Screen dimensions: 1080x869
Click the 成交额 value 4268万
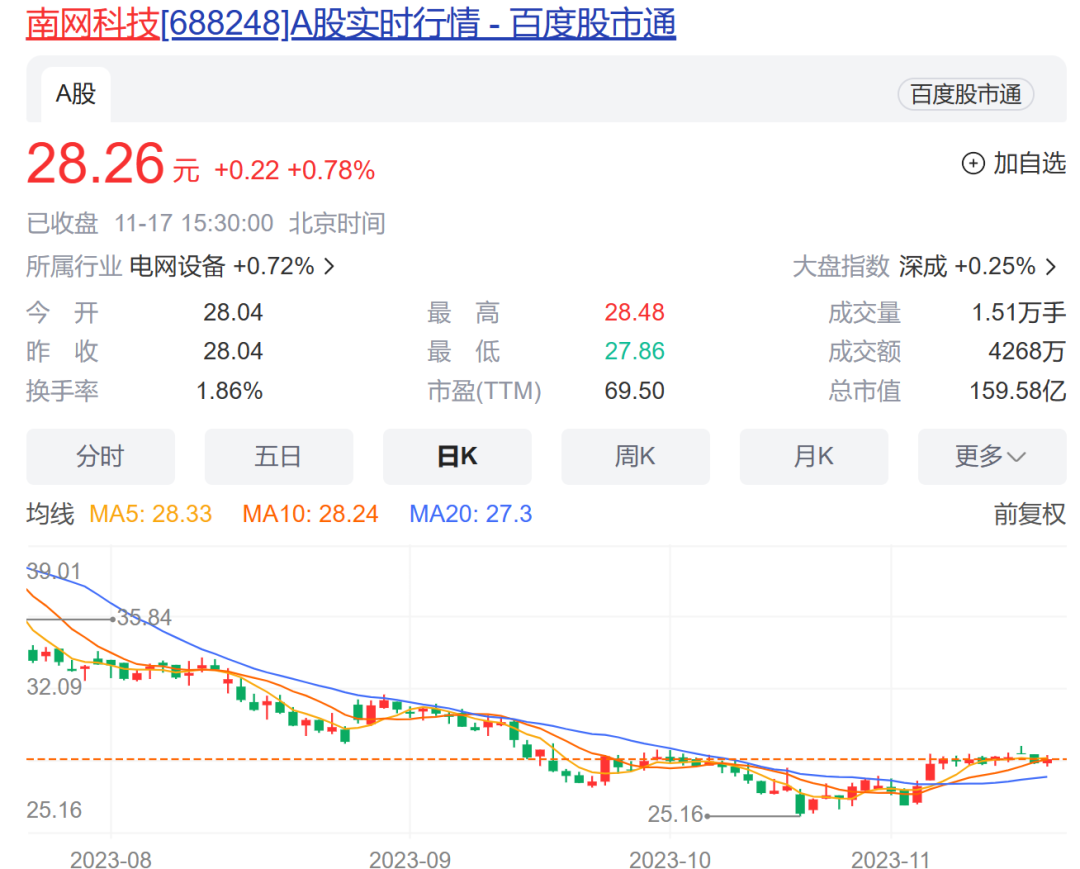(x=1027, y=351)
